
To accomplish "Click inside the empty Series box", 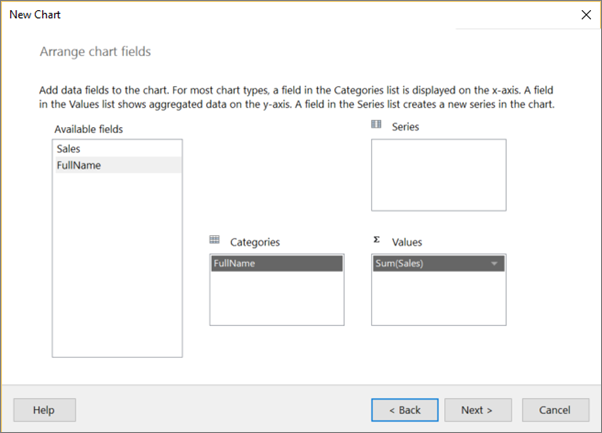I will click(438, 175).
